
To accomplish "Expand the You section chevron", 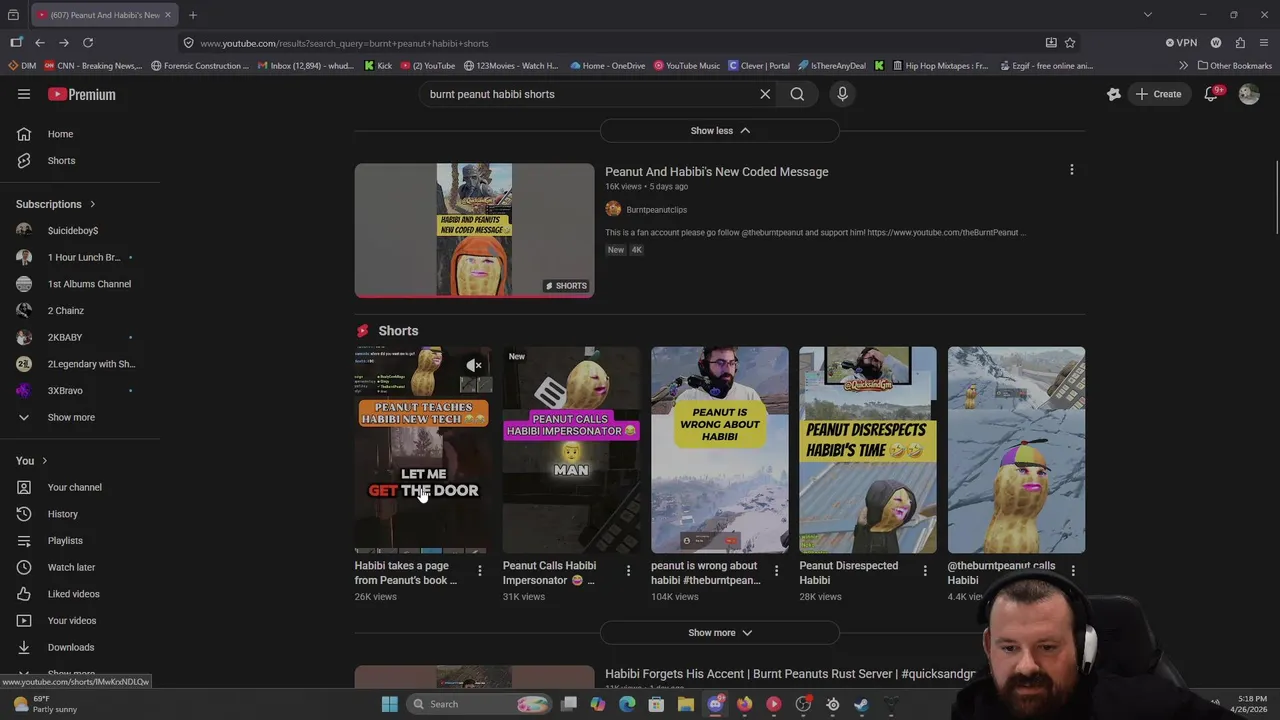I will [x=44, y=461].
